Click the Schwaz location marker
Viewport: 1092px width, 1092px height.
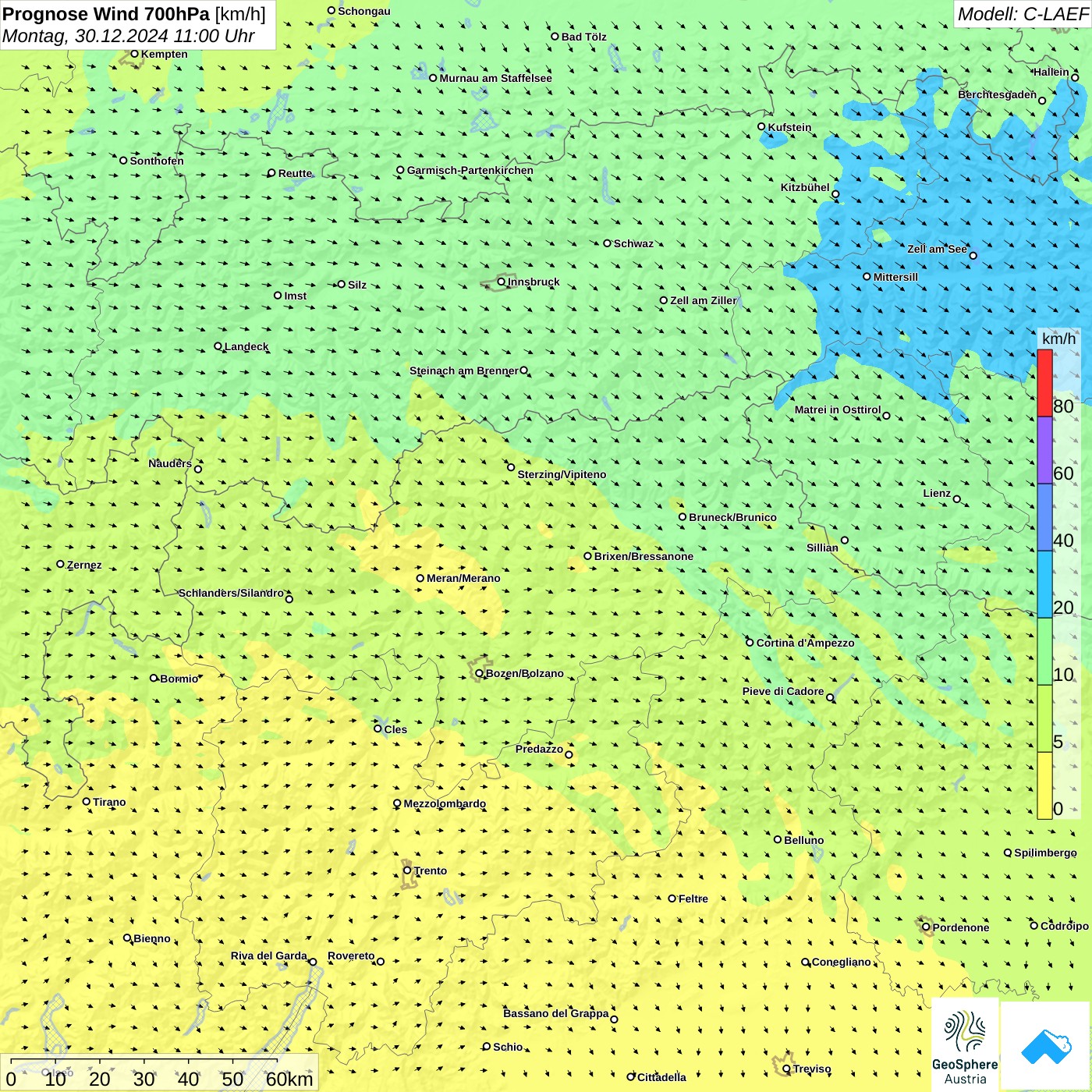click(x=607, y=243)
